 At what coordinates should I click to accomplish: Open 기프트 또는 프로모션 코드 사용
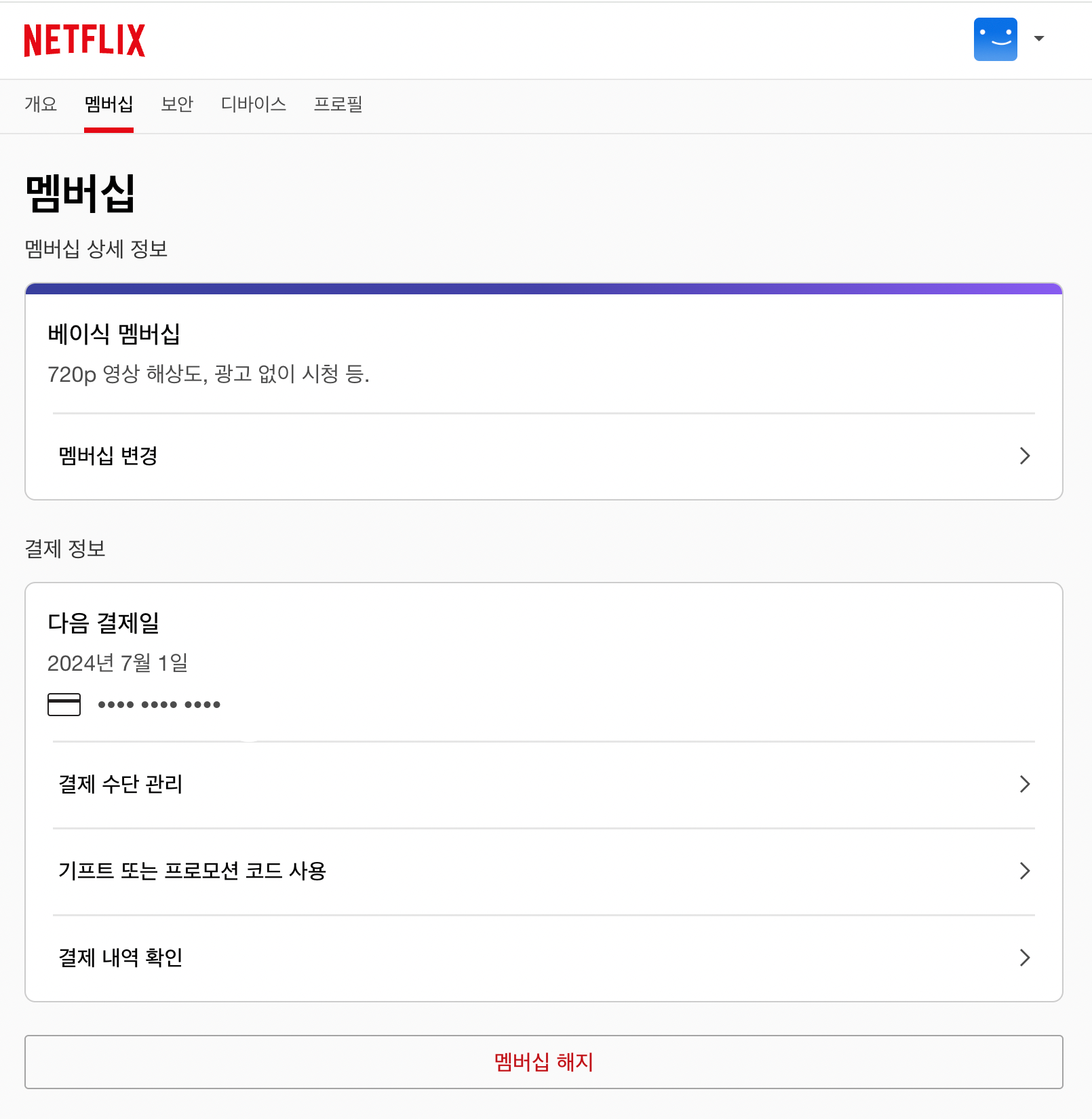[193, 871]
